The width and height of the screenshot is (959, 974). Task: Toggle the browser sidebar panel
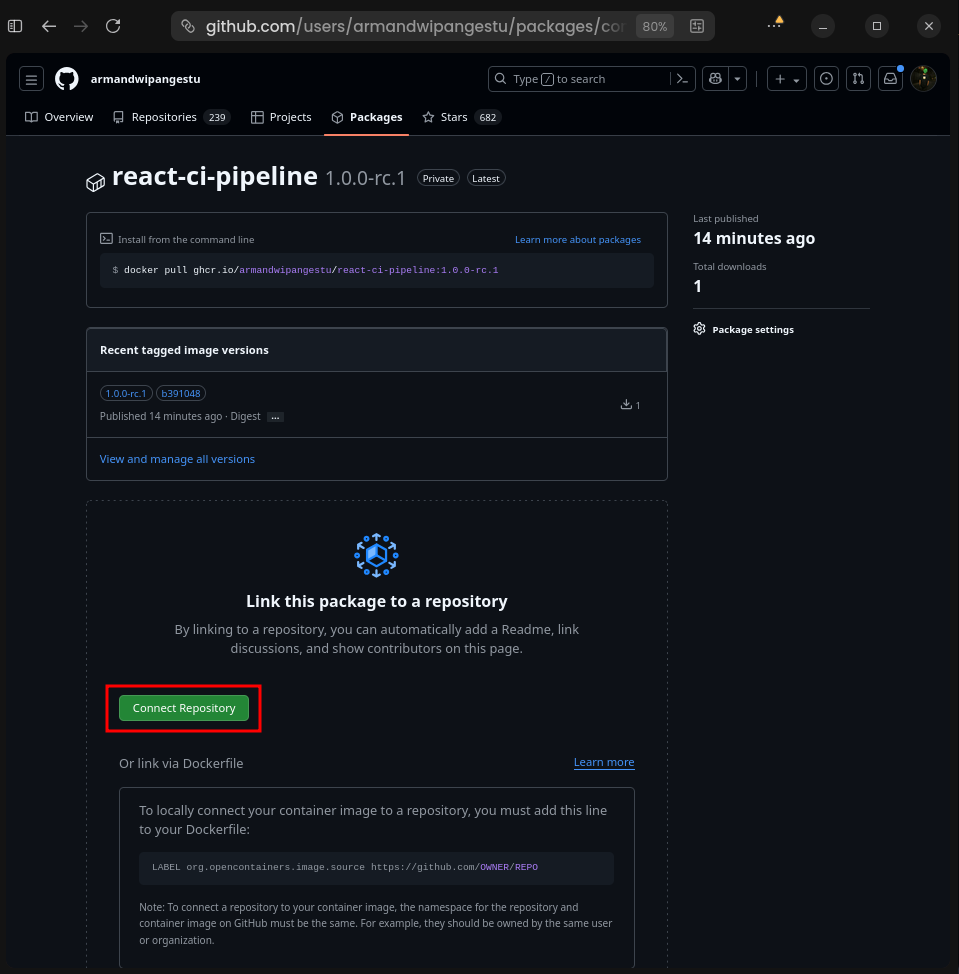tap(14, 25)
